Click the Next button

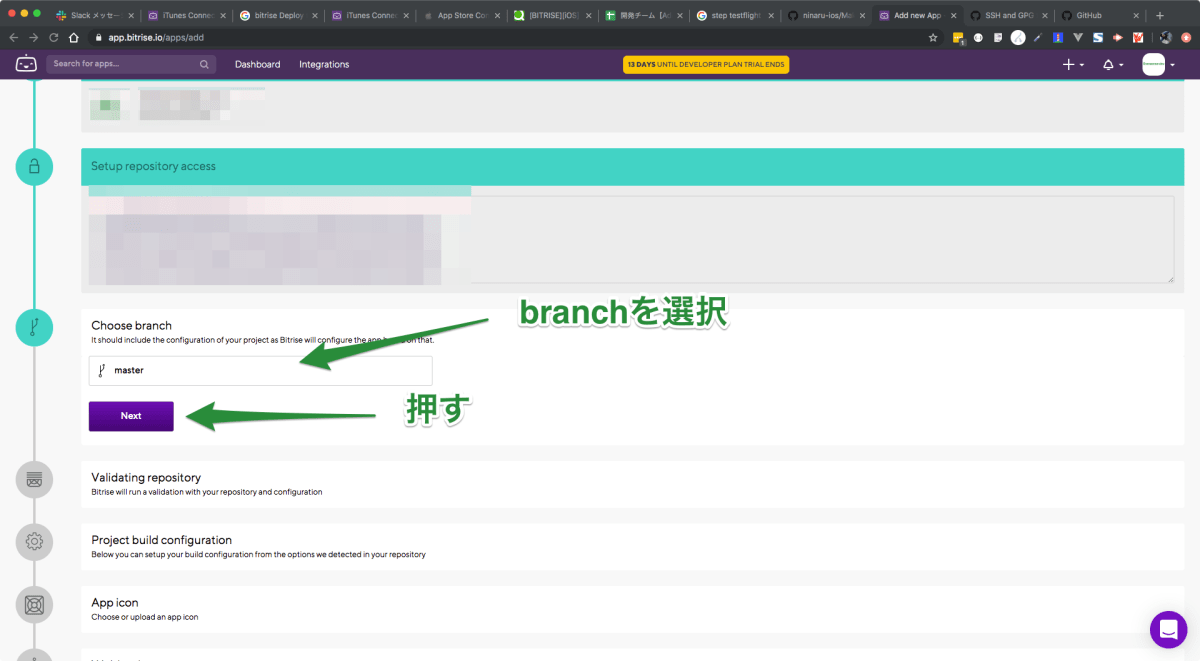(131, 416)
